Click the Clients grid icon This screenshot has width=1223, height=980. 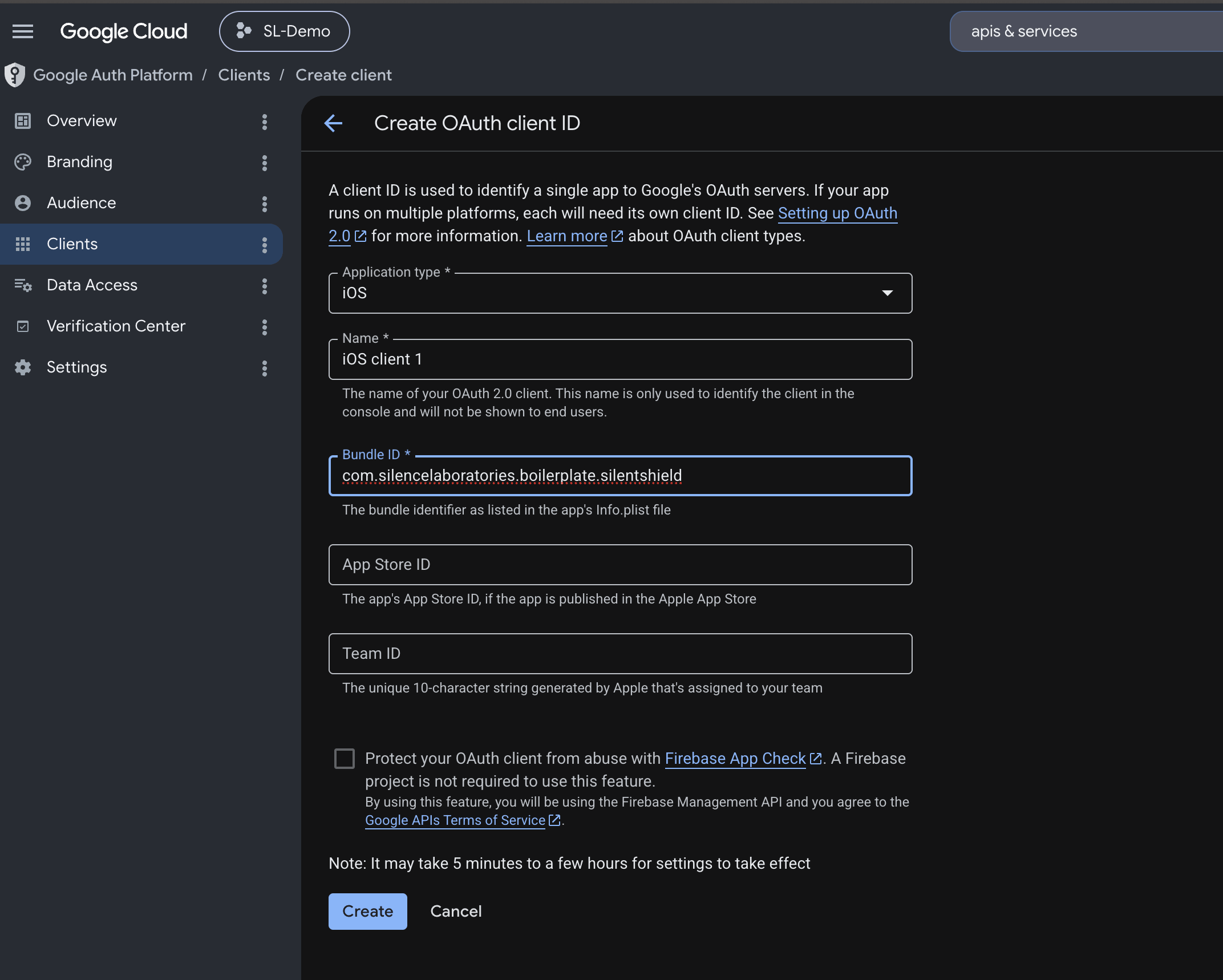pyautogui.click(x=23, y=244)
